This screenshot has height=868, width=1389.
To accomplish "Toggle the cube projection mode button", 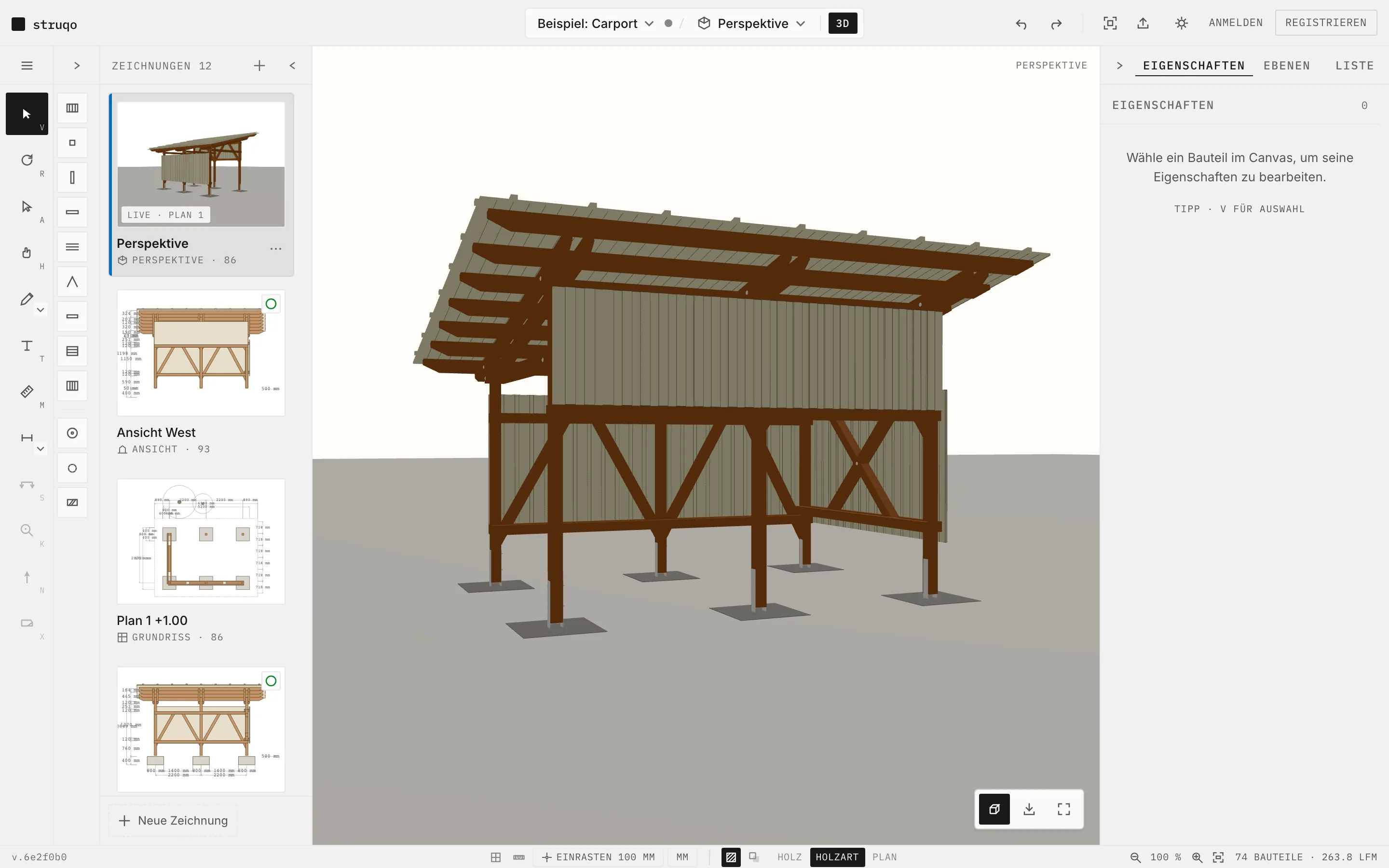I will 994,809.
